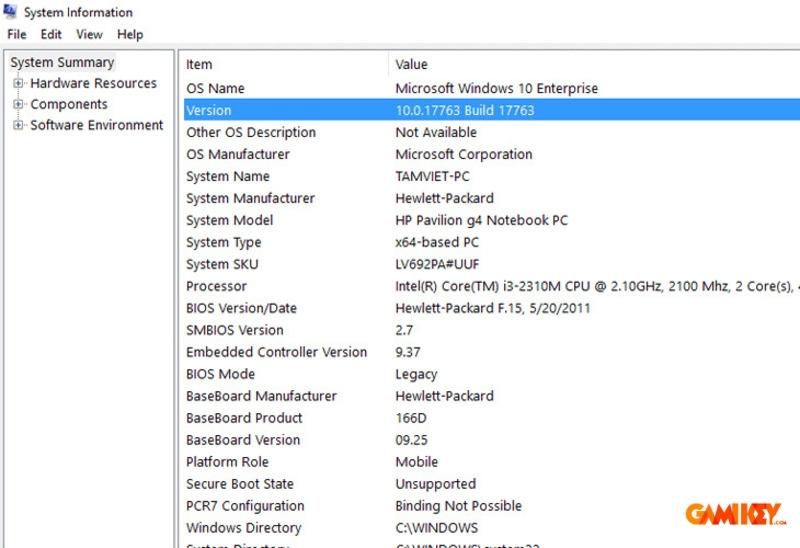Click the Intel Core i3-2310M value
The width and height of the screenshot is (800, 548).
click(x=597, y=286)
